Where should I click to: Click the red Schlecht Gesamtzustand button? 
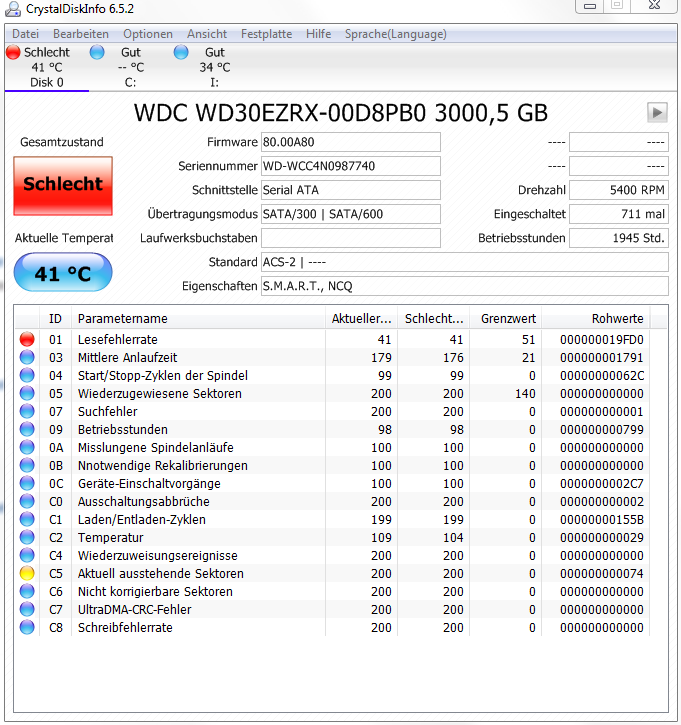click(x=63, y=186)
